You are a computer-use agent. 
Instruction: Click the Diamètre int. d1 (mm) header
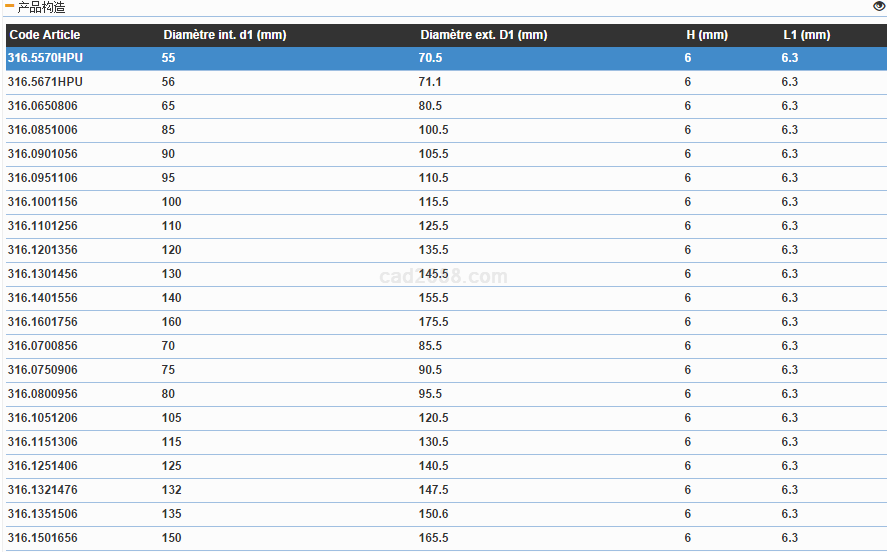(x=224, y=35)
